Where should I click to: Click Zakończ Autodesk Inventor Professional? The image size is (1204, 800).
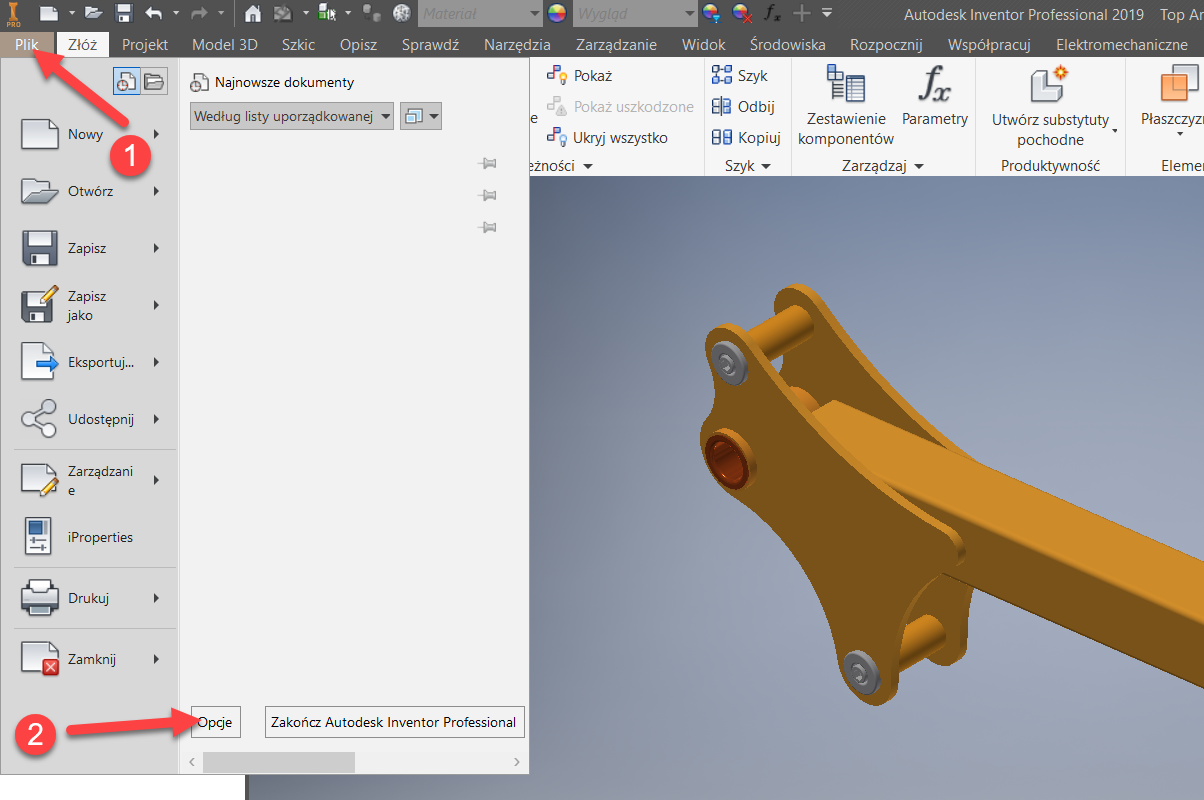[x=394, y=721]
